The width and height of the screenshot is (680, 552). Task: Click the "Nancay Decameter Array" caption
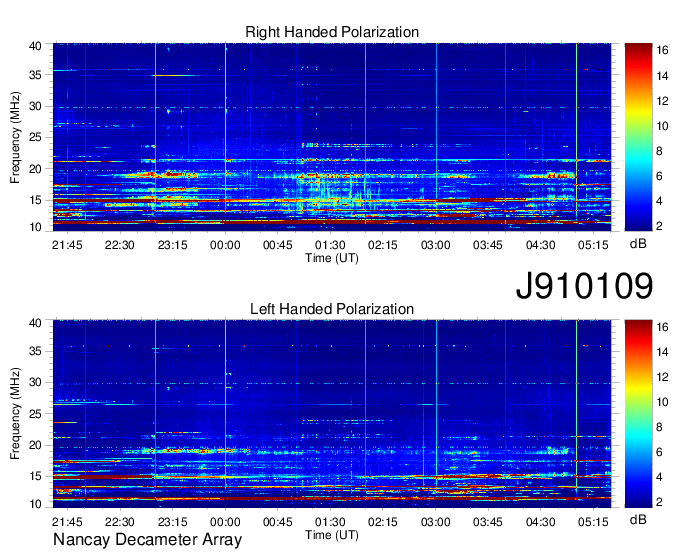(x=147, y=539)
